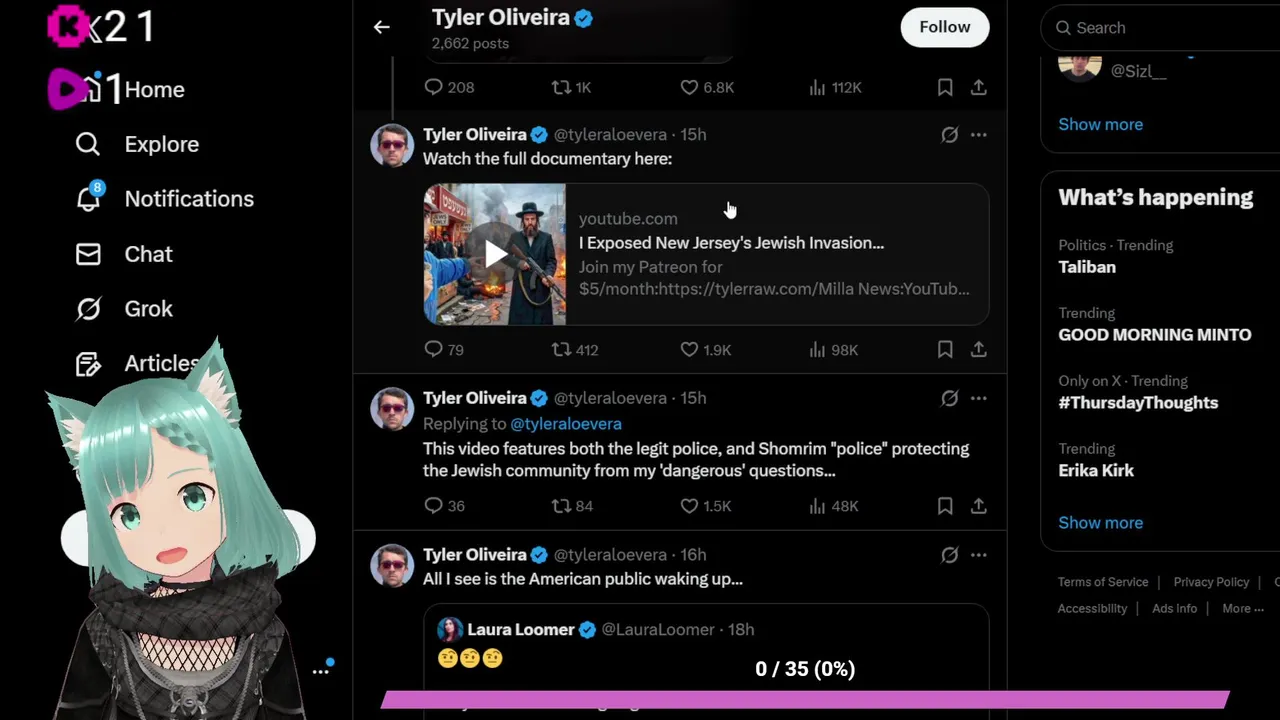Open Chat envelope icon
Screen dimensions: 1280x720
point(88,254)
